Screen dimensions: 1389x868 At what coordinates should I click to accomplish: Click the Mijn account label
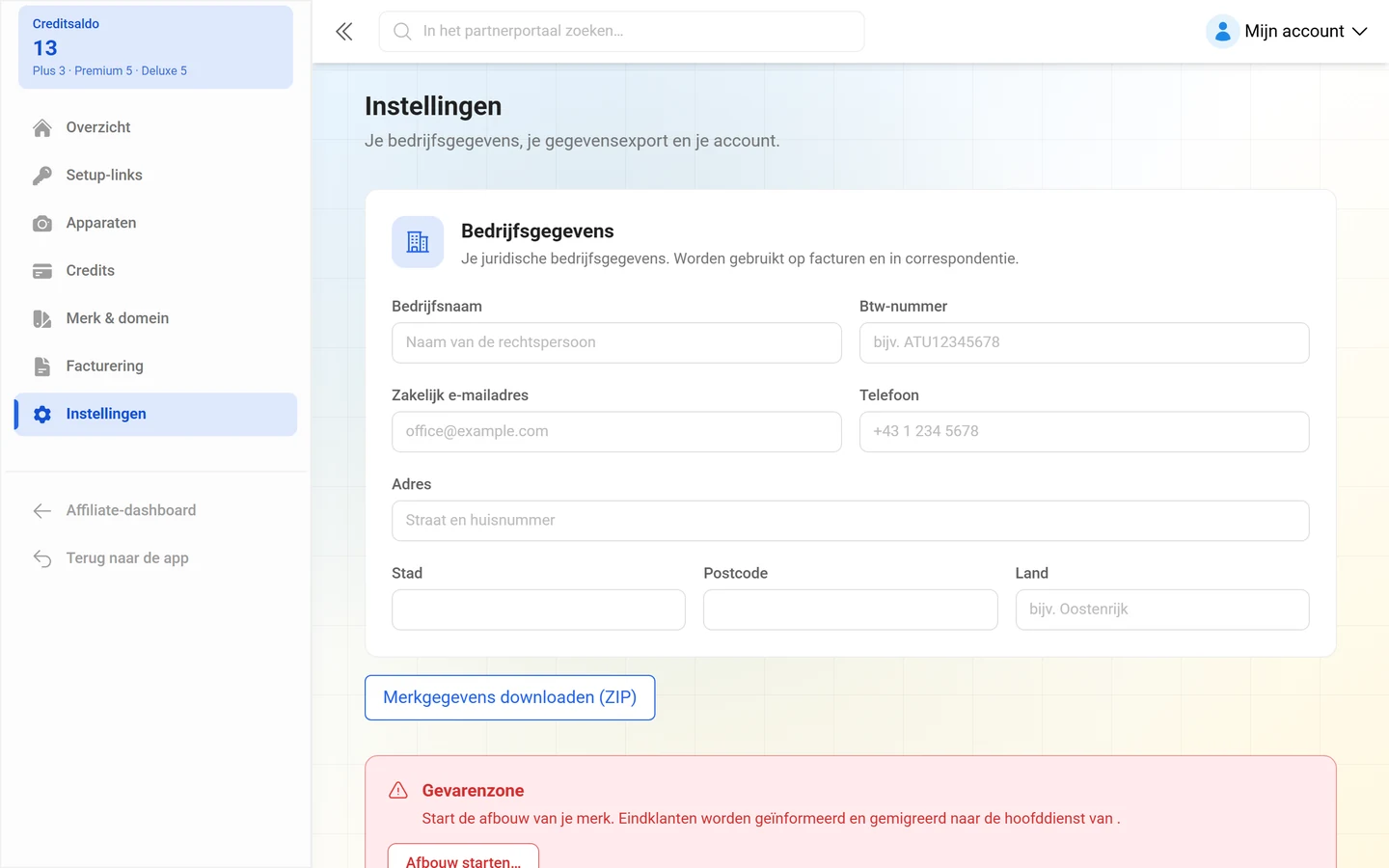[1294, 32]
